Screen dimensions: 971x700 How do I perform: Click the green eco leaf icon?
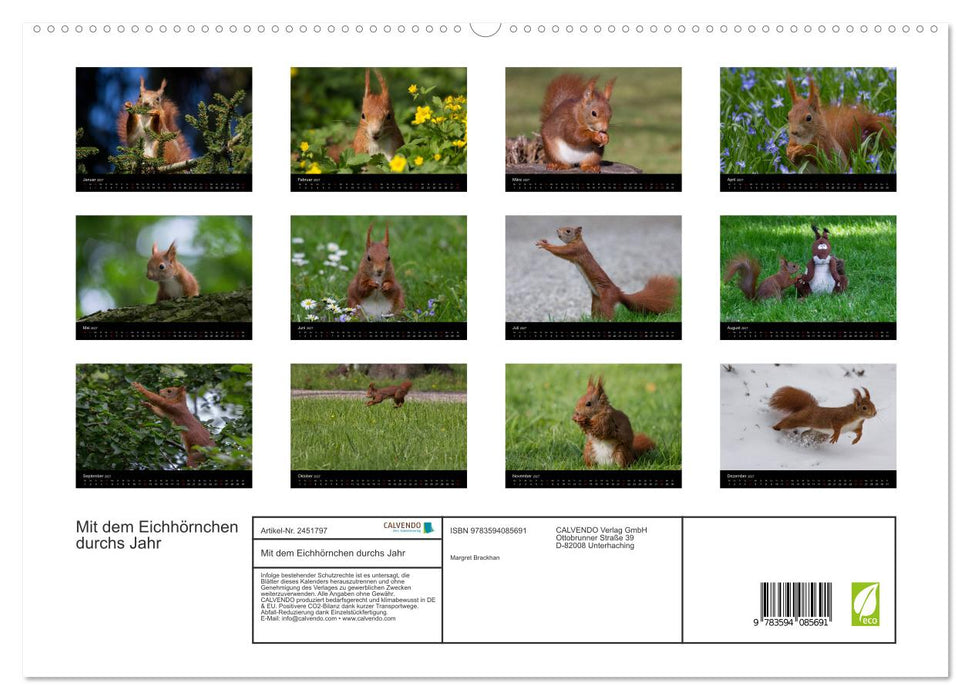click(865, 604)
